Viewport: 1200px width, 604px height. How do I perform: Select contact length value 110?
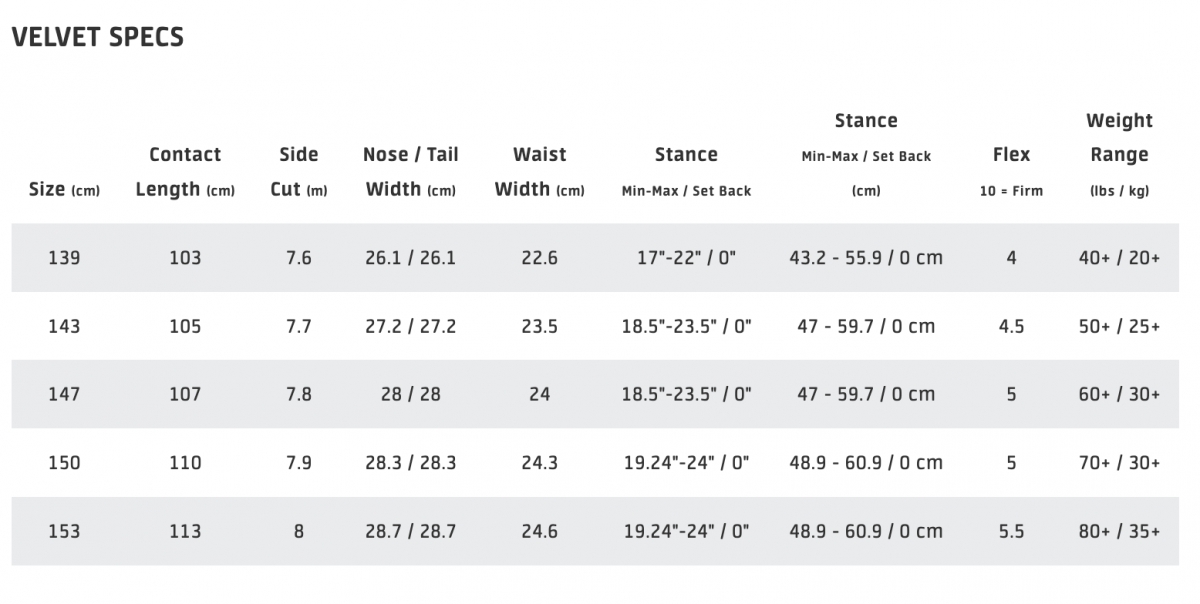coord(185,463)
